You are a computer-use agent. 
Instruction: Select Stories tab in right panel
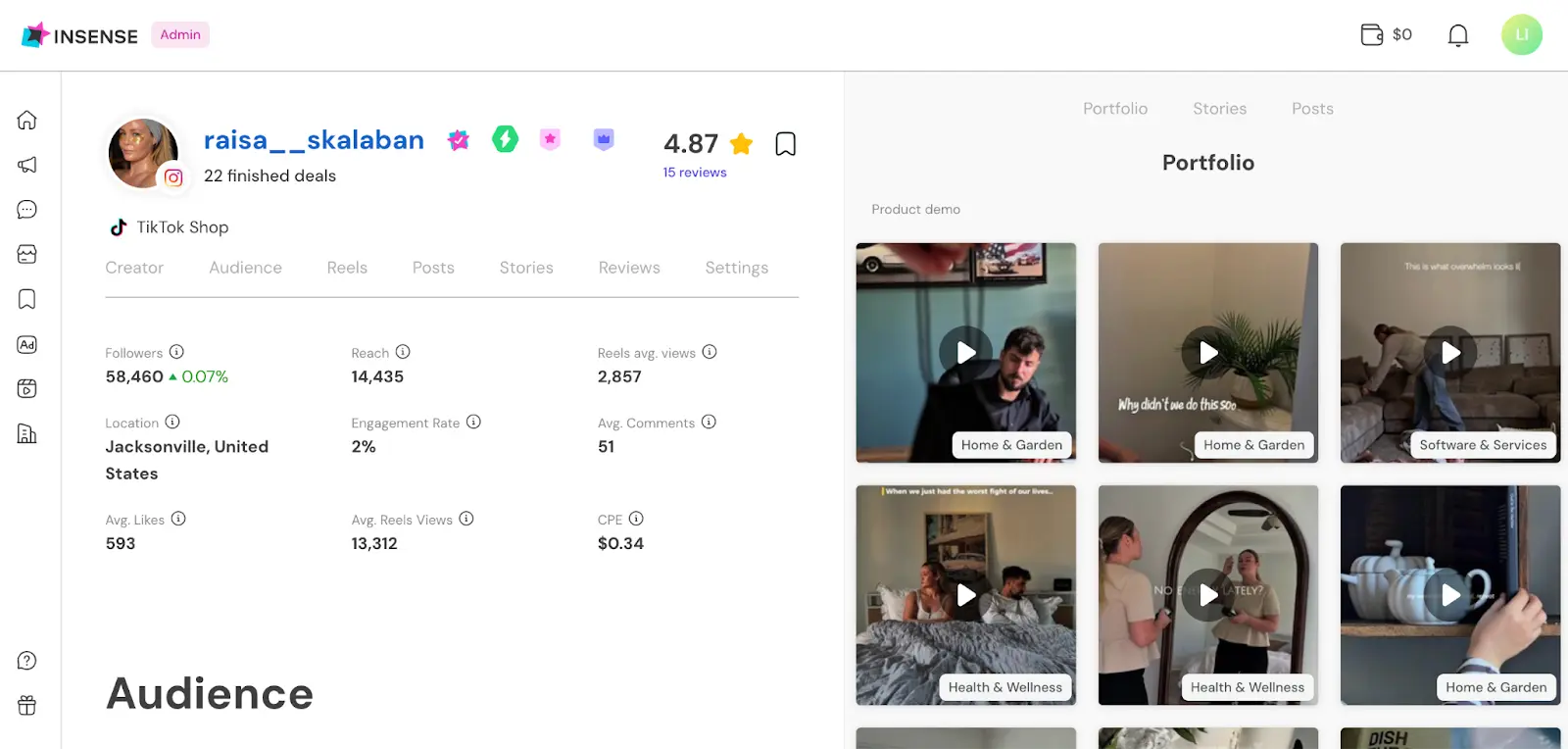[x=1220, y=109]
